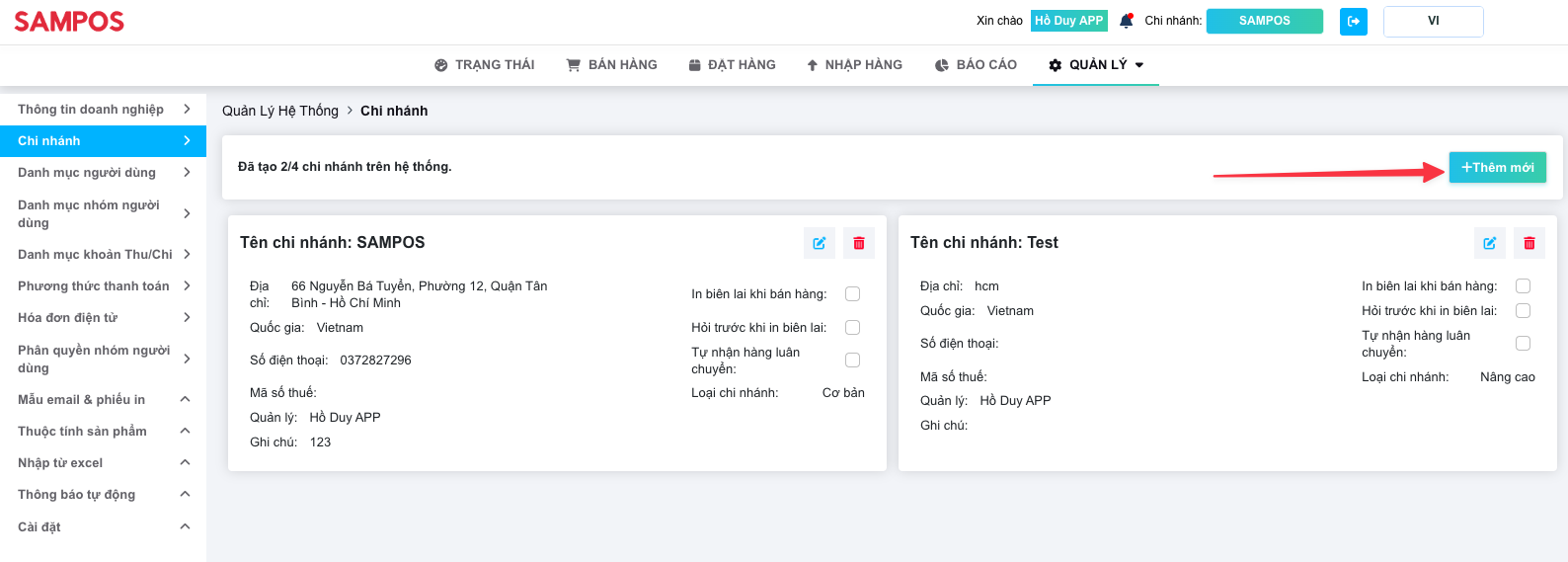This screenshot has height=562, width=1568.
Task: Select the SAMPOS branch selector in header
Action: (1264, 21)
